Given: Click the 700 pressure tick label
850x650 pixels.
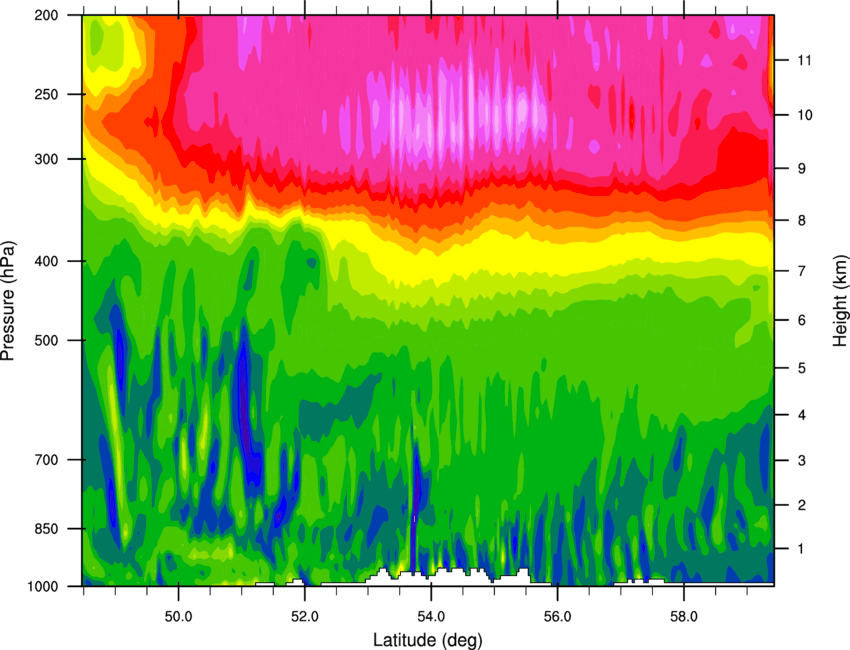Looking at the screenshot, I should 46,460.
